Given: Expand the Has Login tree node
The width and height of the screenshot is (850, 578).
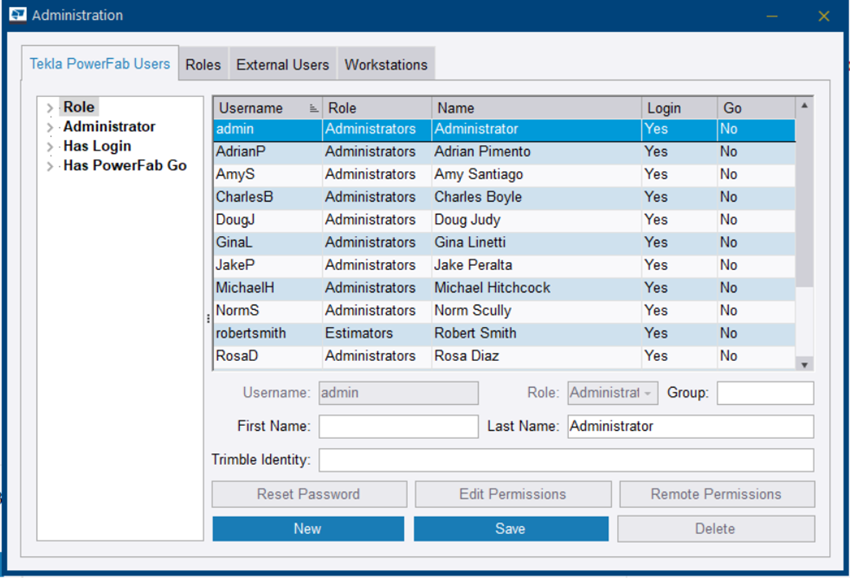Looking at the screenshot, I should 49,147.
